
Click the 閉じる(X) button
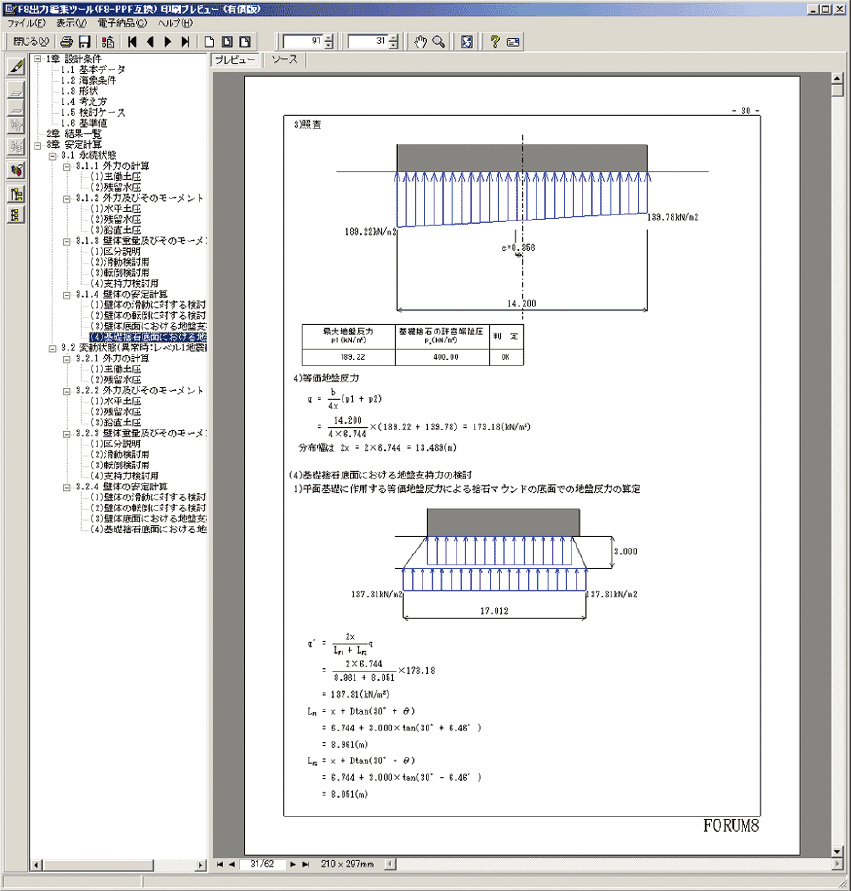tap(30, 41)
